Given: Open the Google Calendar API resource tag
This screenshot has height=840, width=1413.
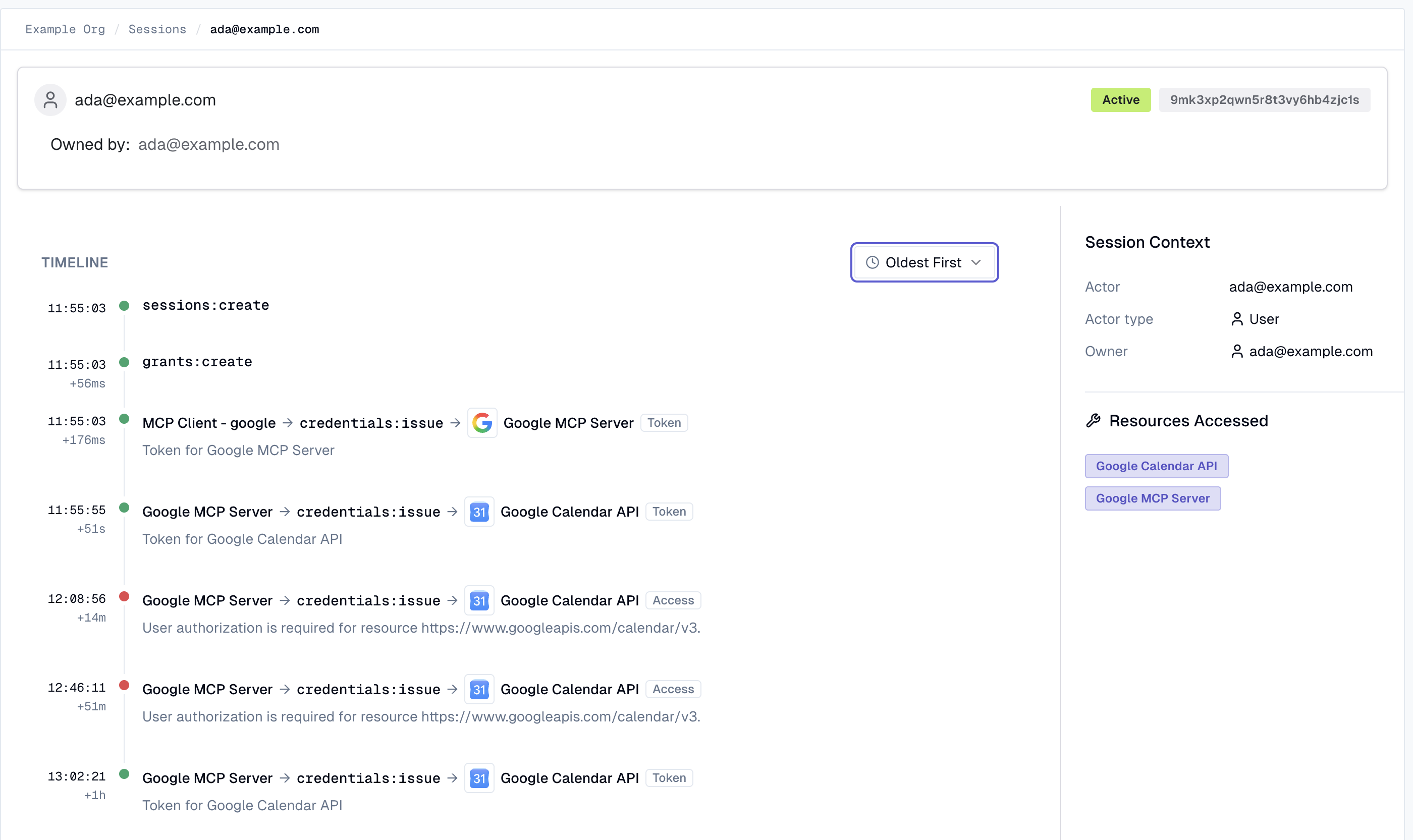Looking at the screenshot, I should (x=1157, y=467).
